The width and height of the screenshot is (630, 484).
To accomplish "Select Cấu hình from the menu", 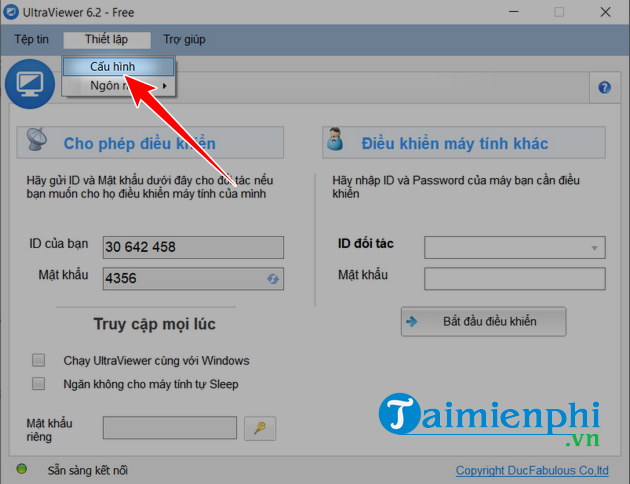I will click(x=118, y=66).
